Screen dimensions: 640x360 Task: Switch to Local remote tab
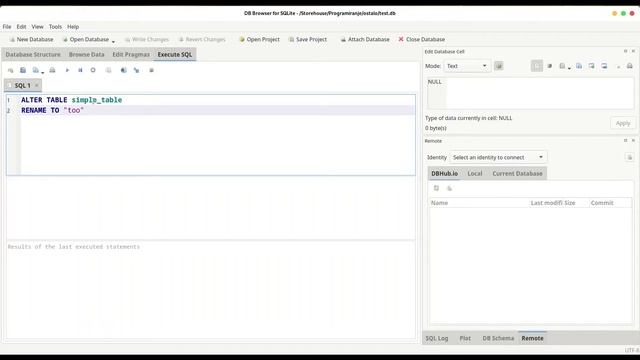475,173
